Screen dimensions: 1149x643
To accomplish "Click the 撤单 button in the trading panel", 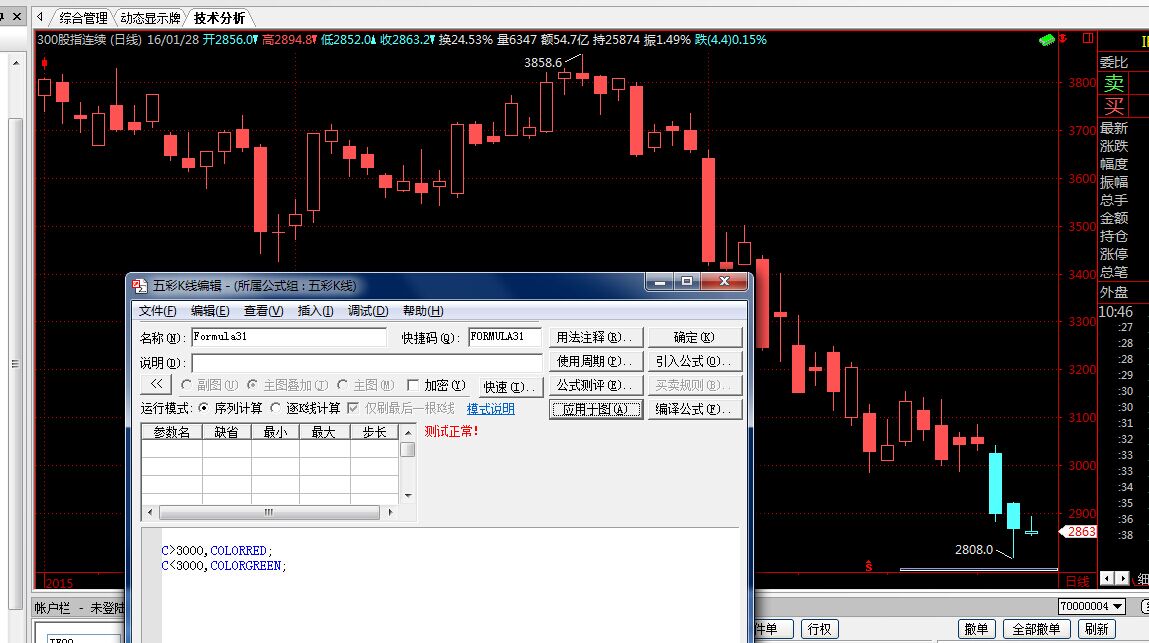I will click(976, 629).
